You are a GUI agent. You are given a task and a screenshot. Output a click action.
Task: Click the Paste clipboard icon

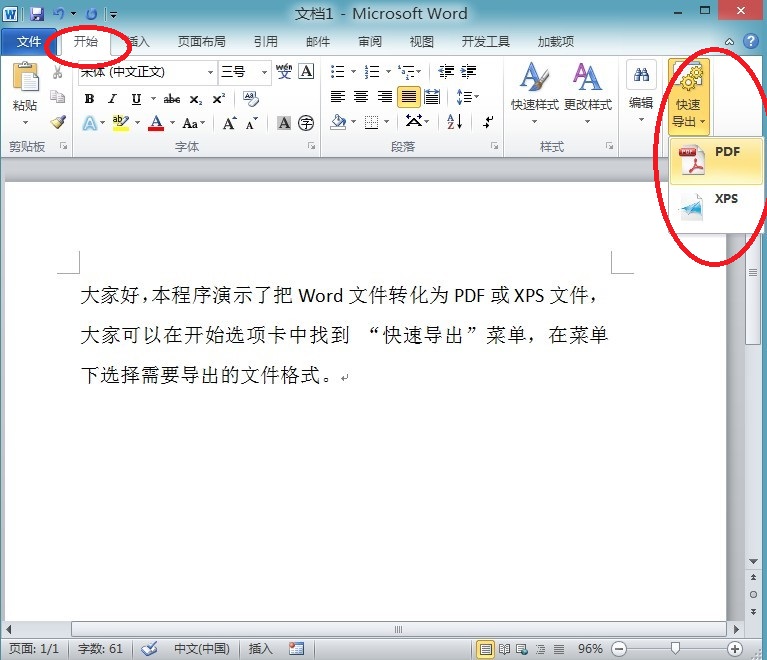tap(25, 78)
